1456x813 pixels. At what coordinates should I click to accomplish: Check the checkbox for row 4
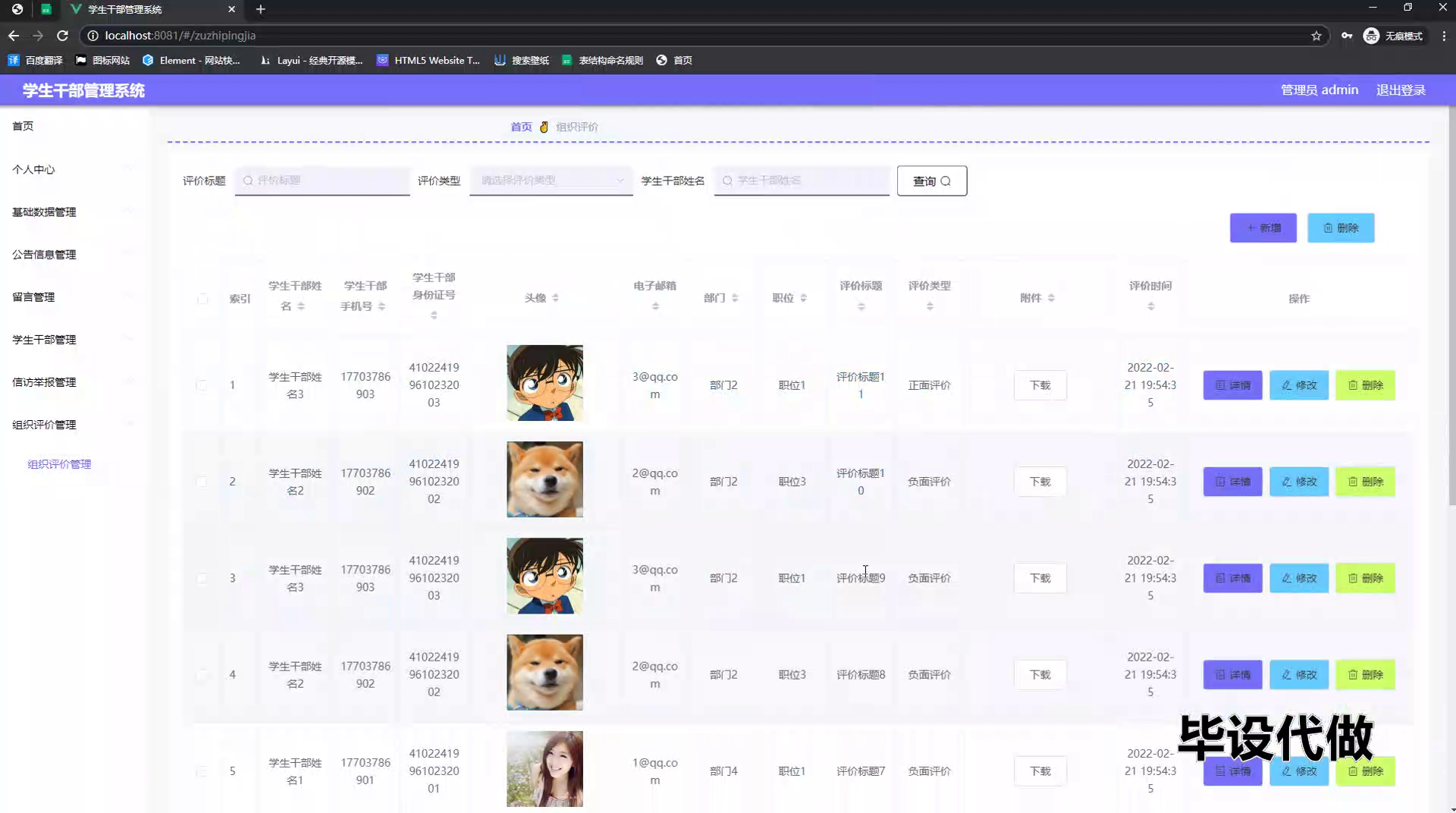coord(202,674)
